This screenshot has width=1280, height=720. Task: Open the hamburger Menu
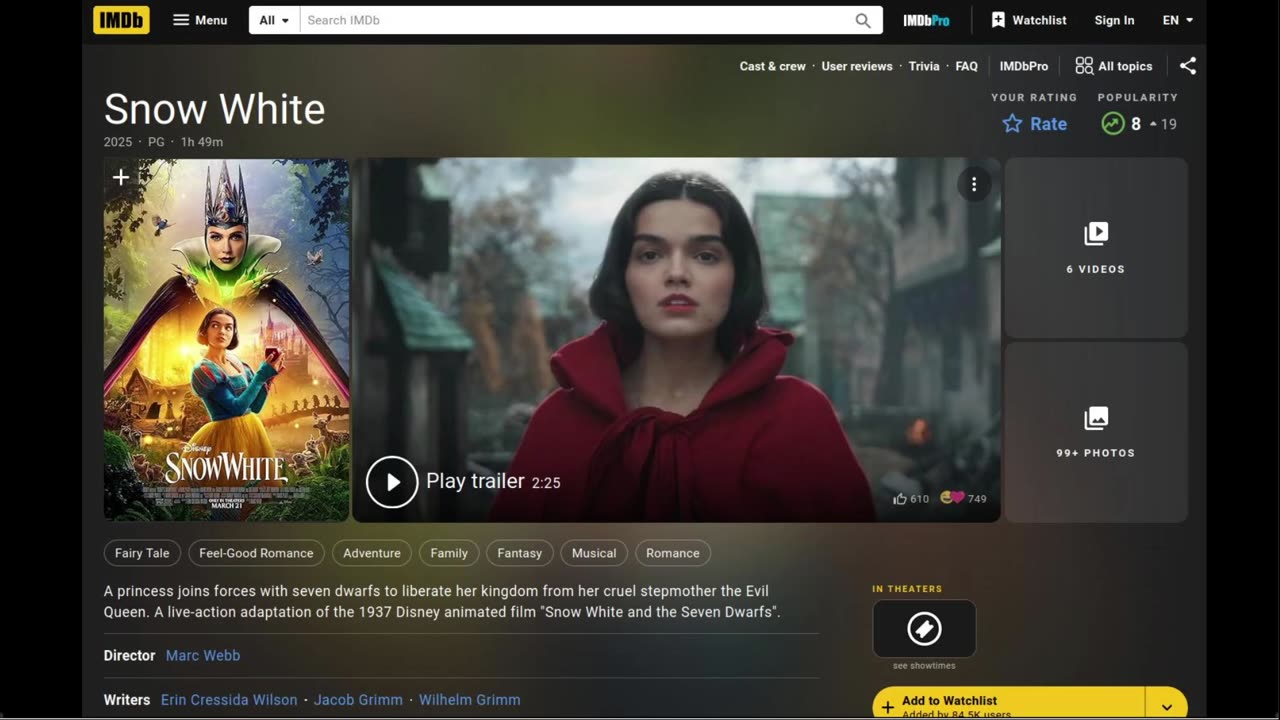tap(200, 20)
